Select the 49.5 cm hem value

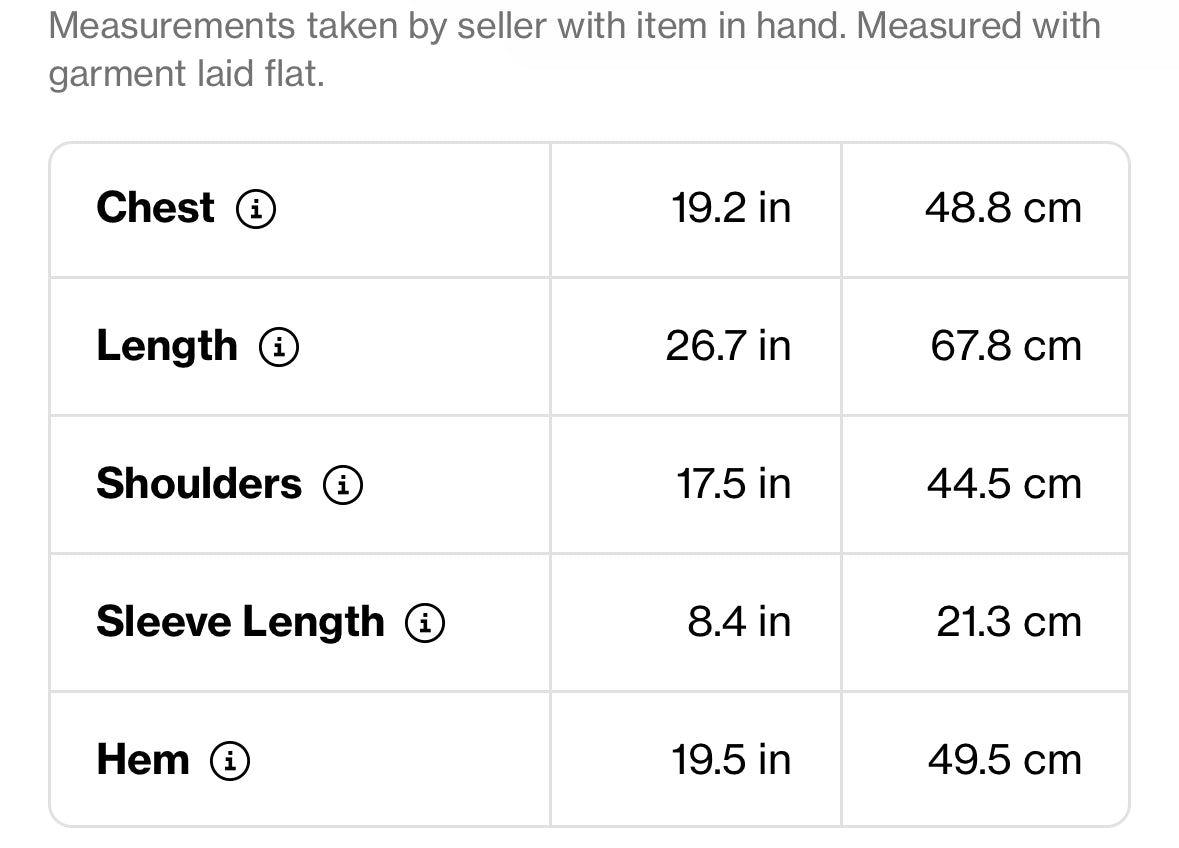point(1005,760)
